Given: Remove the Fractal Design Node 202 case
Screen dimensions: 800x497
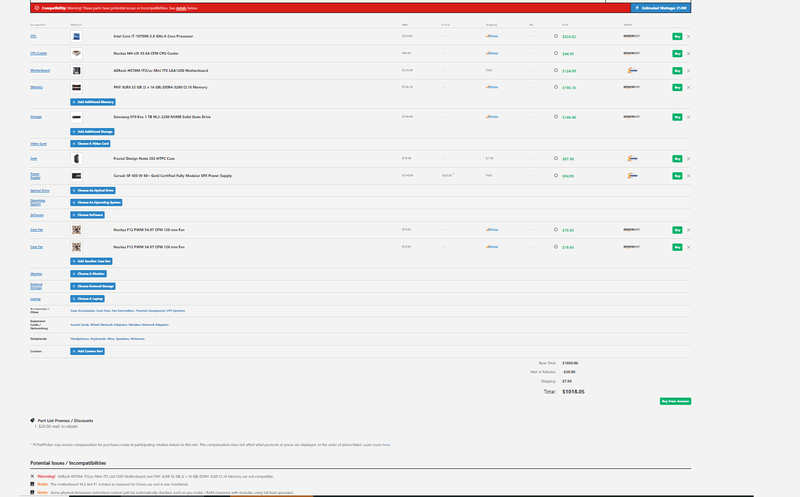Looking at the screenshot, I should [688, 159].
